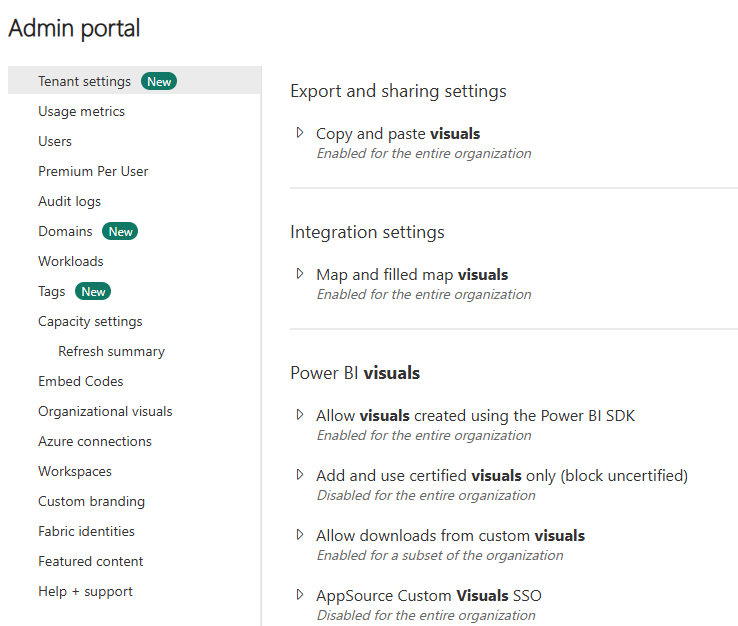Screen dimensions: 738x626
Task: Click 'Allow visuals created using the Power BI SDK'
Action: [475, 416]
